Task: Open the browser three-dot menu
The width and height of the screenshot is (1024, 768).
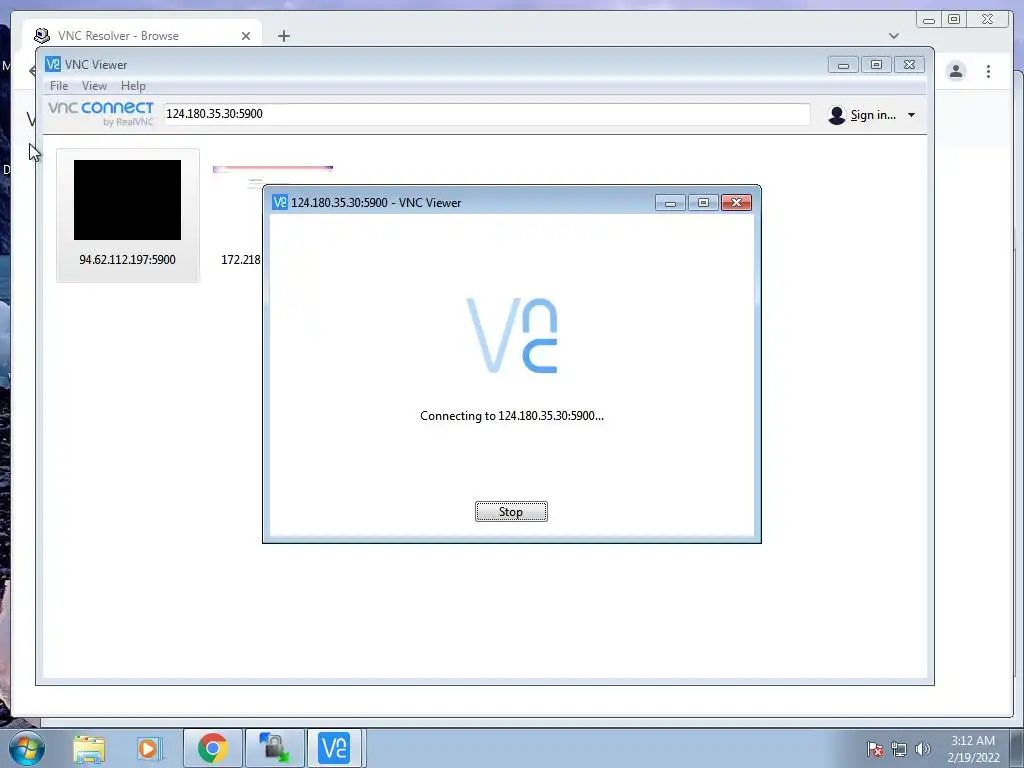Action: pyautogui.click(x=988, y=71)
